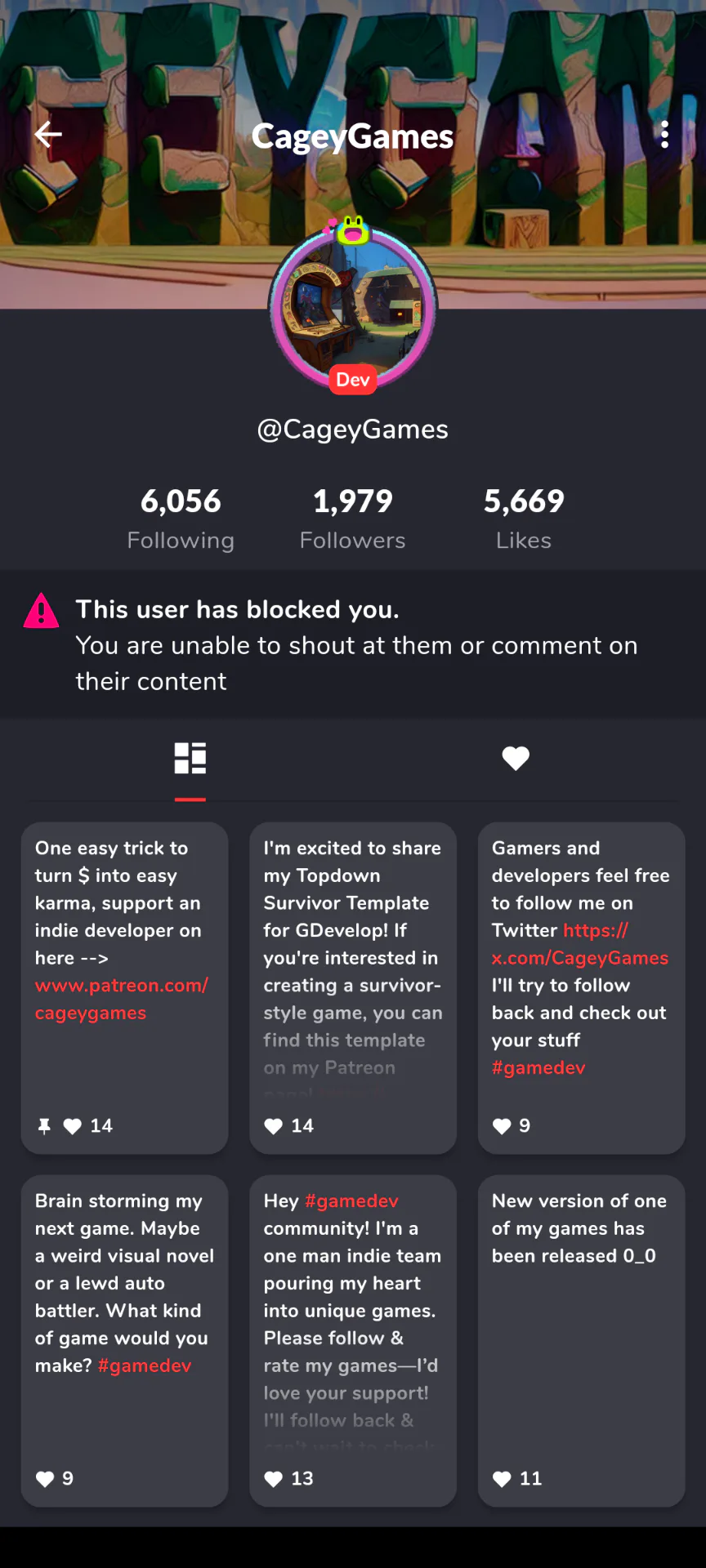Tap the pin icon on the Patreon post
Screen dimensions: 706x1568
pos(44,1126)
